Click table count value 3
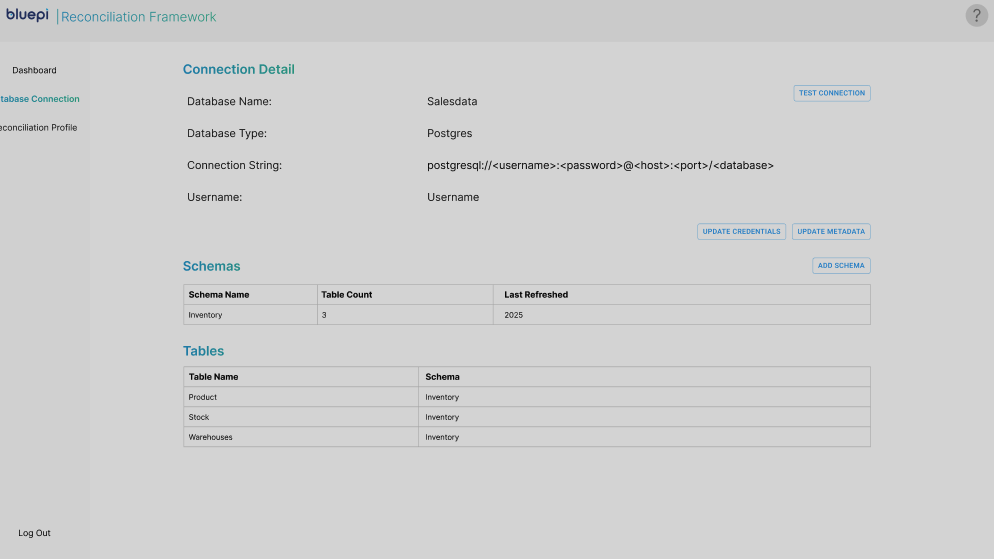This screenshot has width=994, height=559. click(324, 315)
